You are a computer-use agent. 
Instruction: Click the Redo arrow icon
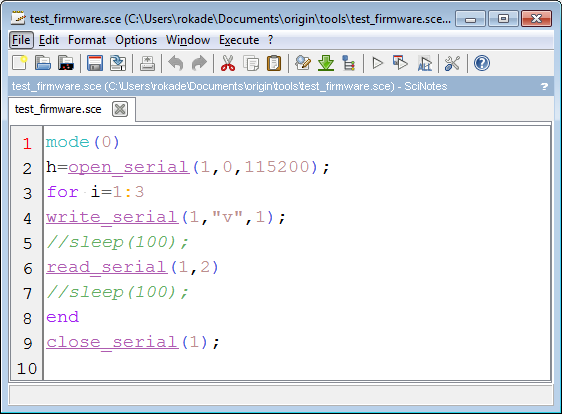pos(199,63)
